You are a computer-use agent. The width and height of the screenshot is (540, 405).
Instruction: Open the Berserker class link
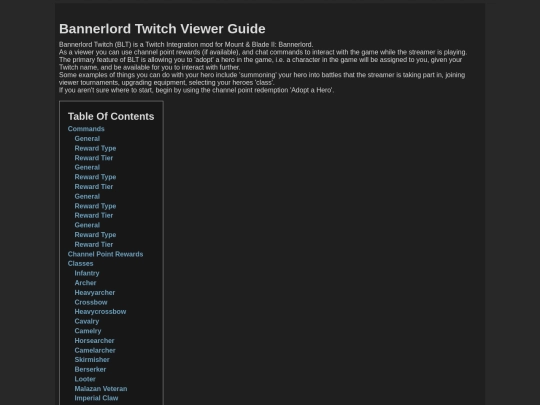pyautogui.click(x=90, y=369)
